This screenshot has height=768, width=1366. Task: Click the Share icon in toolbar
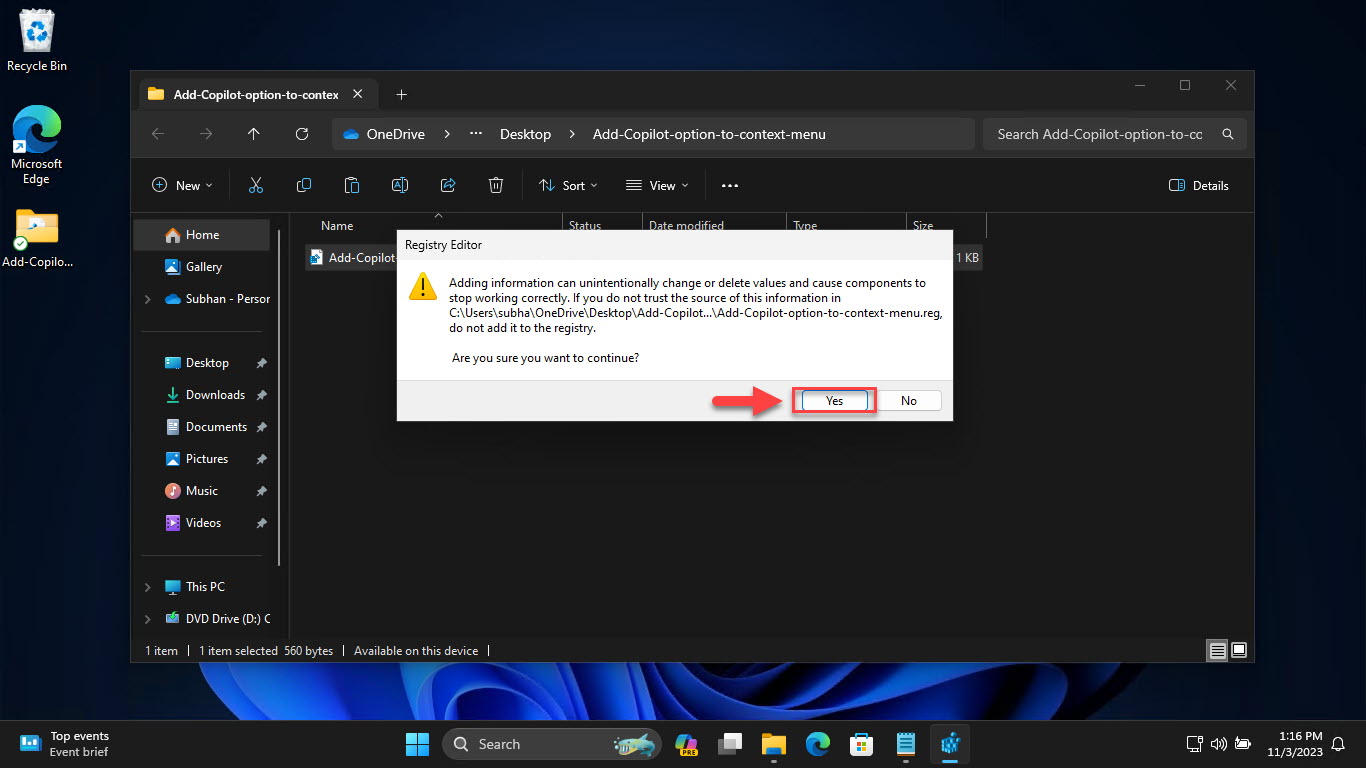point(448,185)
